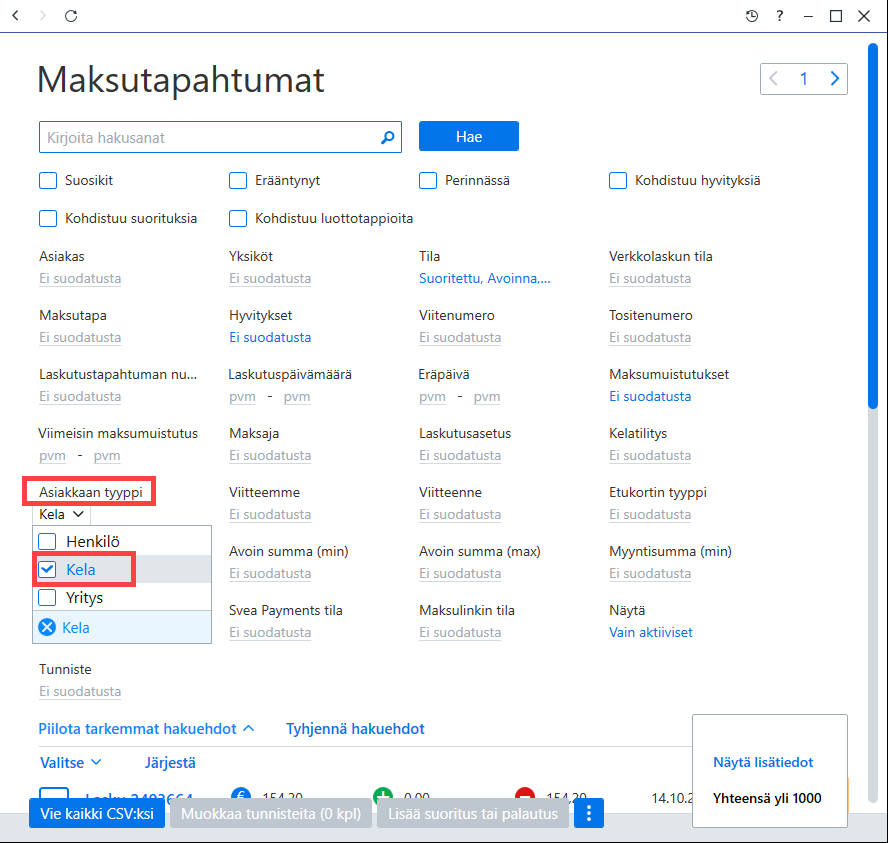Go to next page arrow
Screen dimensions: 888x843
click(x=835, y=79)
